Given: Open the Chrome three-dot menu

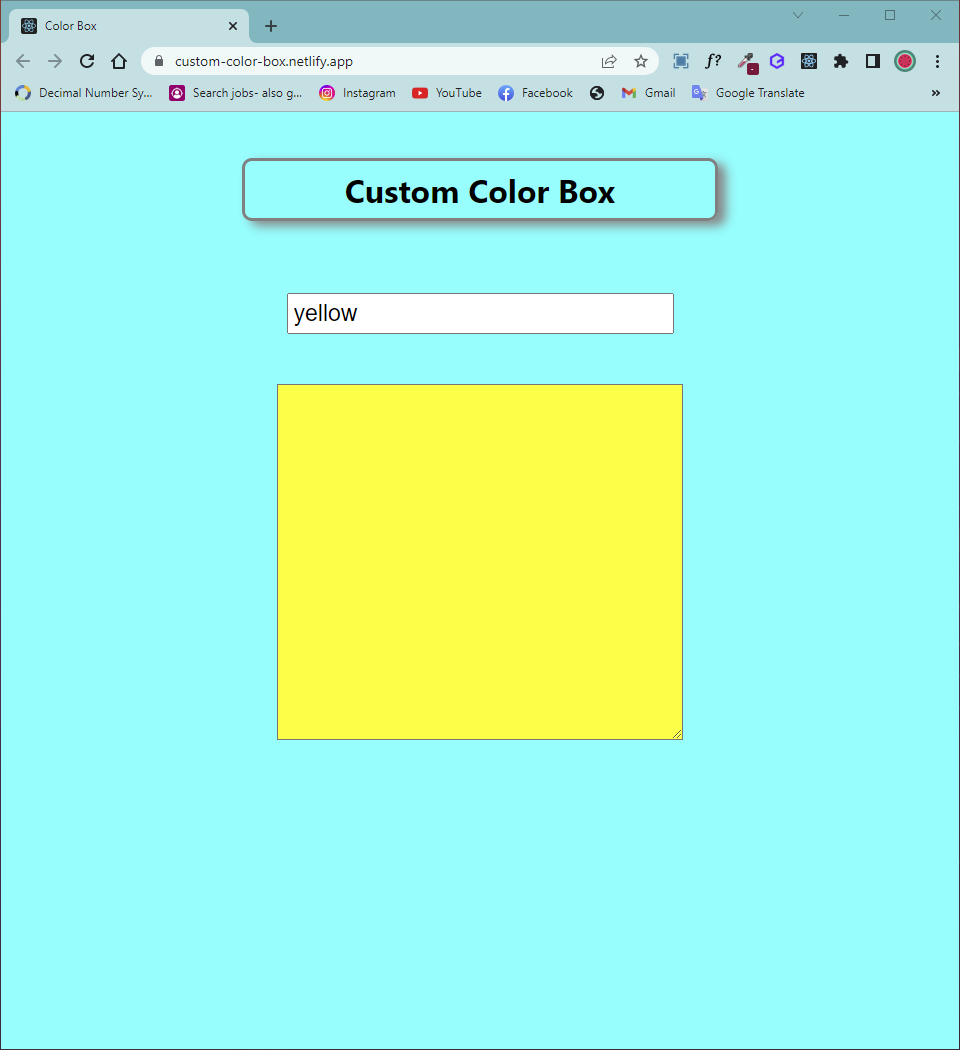Looking at the screenshot, I should [937, 62].
